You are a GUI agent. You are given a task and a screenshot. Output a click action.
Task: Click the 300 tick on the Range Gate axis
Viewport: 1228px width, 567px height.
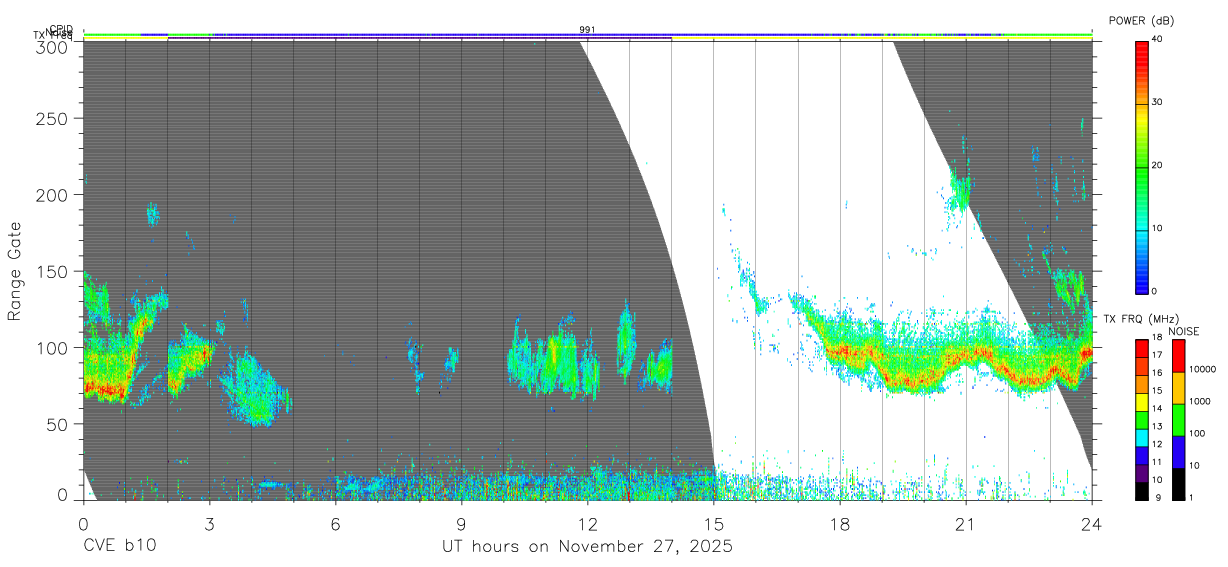coord(53,46)
